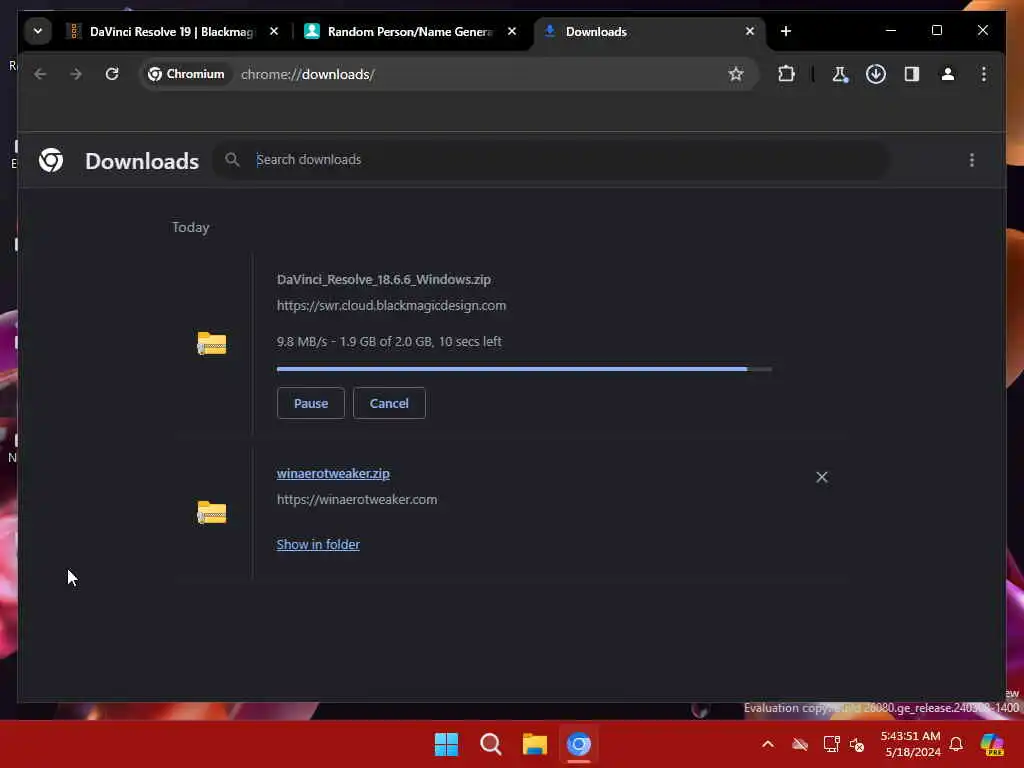Viewport: 1024px width, 768px height.
Task: Open Windows taskbar search
Action: (x=490, y=744)
